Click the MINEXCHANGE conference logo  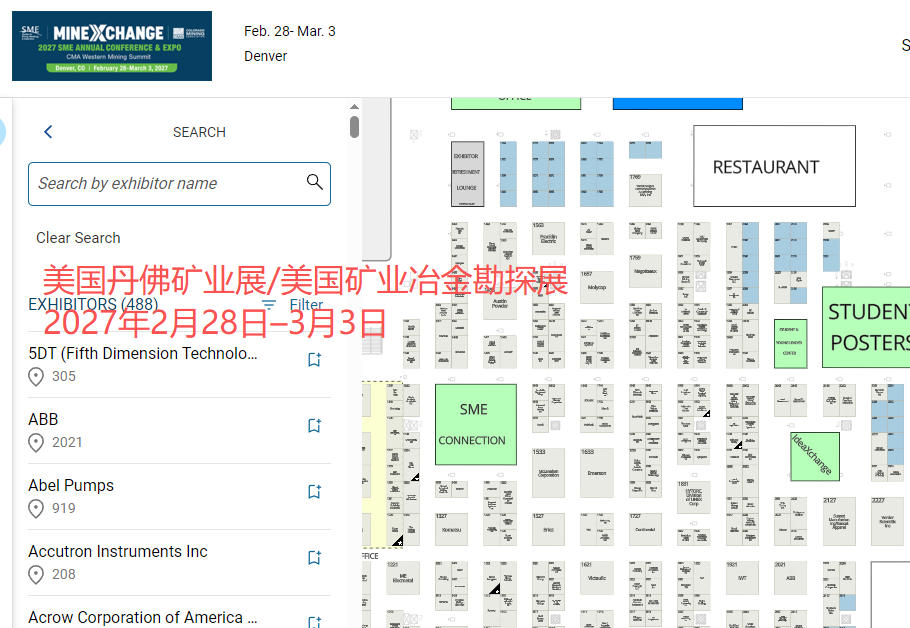[112, 46]
